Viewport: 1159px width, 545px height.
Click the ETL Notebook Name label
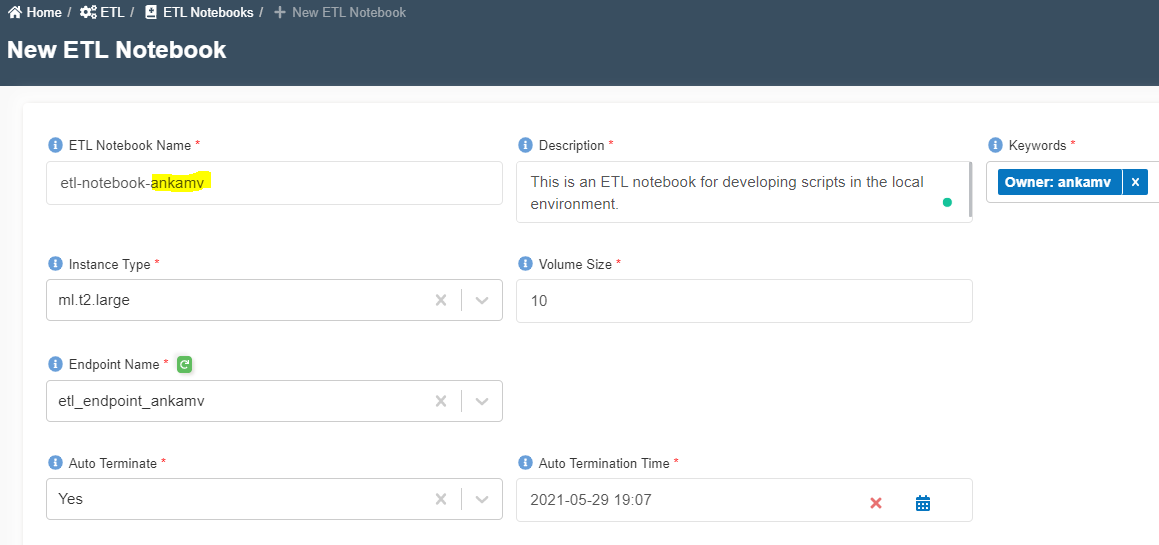tap(130, 145)
